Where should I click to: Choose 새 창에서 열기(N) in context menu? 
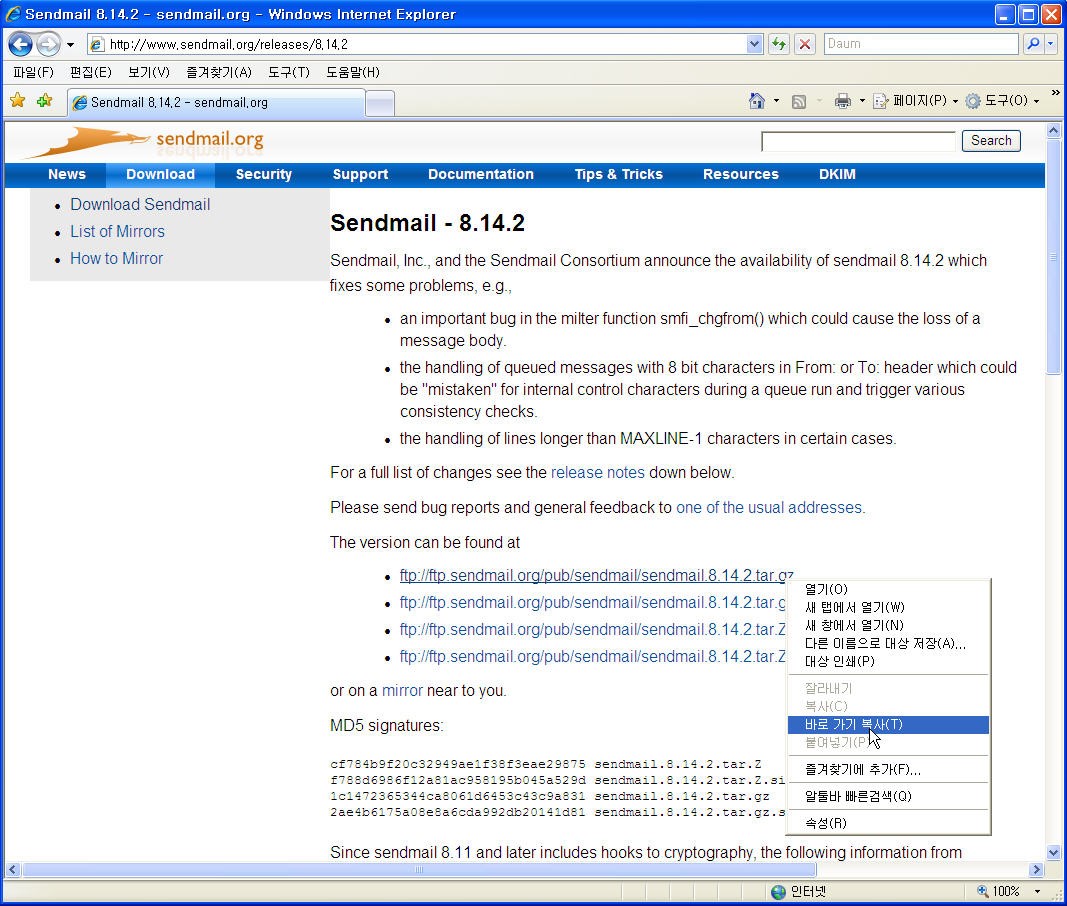tap(888, 625)
